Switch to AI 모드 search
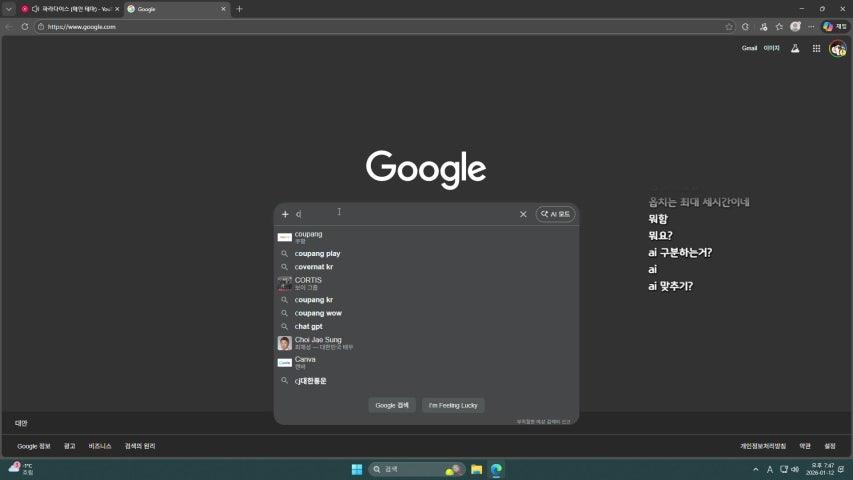This screenshot has height=480, width=853. pos(555,214)
